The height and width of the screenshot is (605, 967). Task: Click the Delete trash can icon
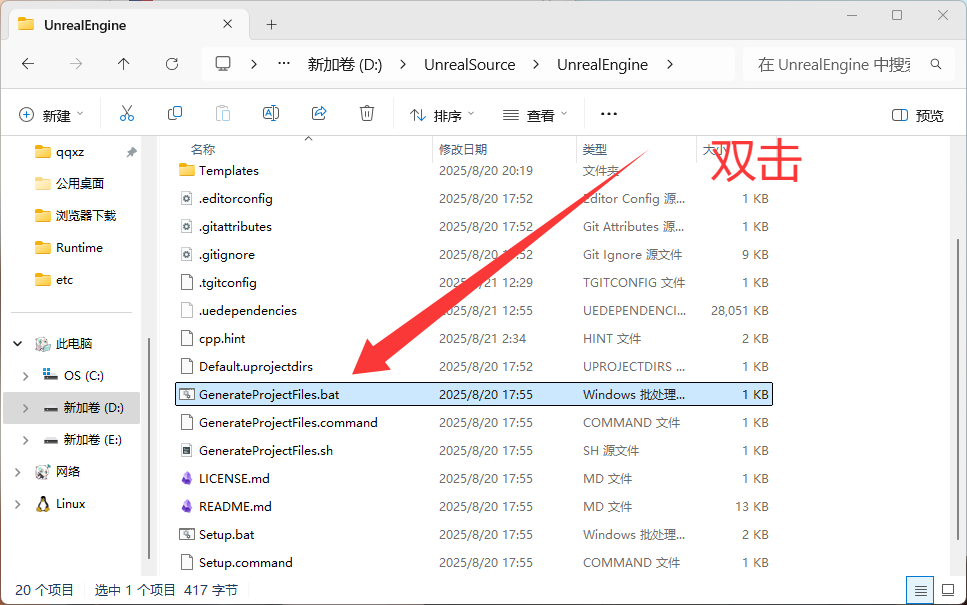click(367, 113)
